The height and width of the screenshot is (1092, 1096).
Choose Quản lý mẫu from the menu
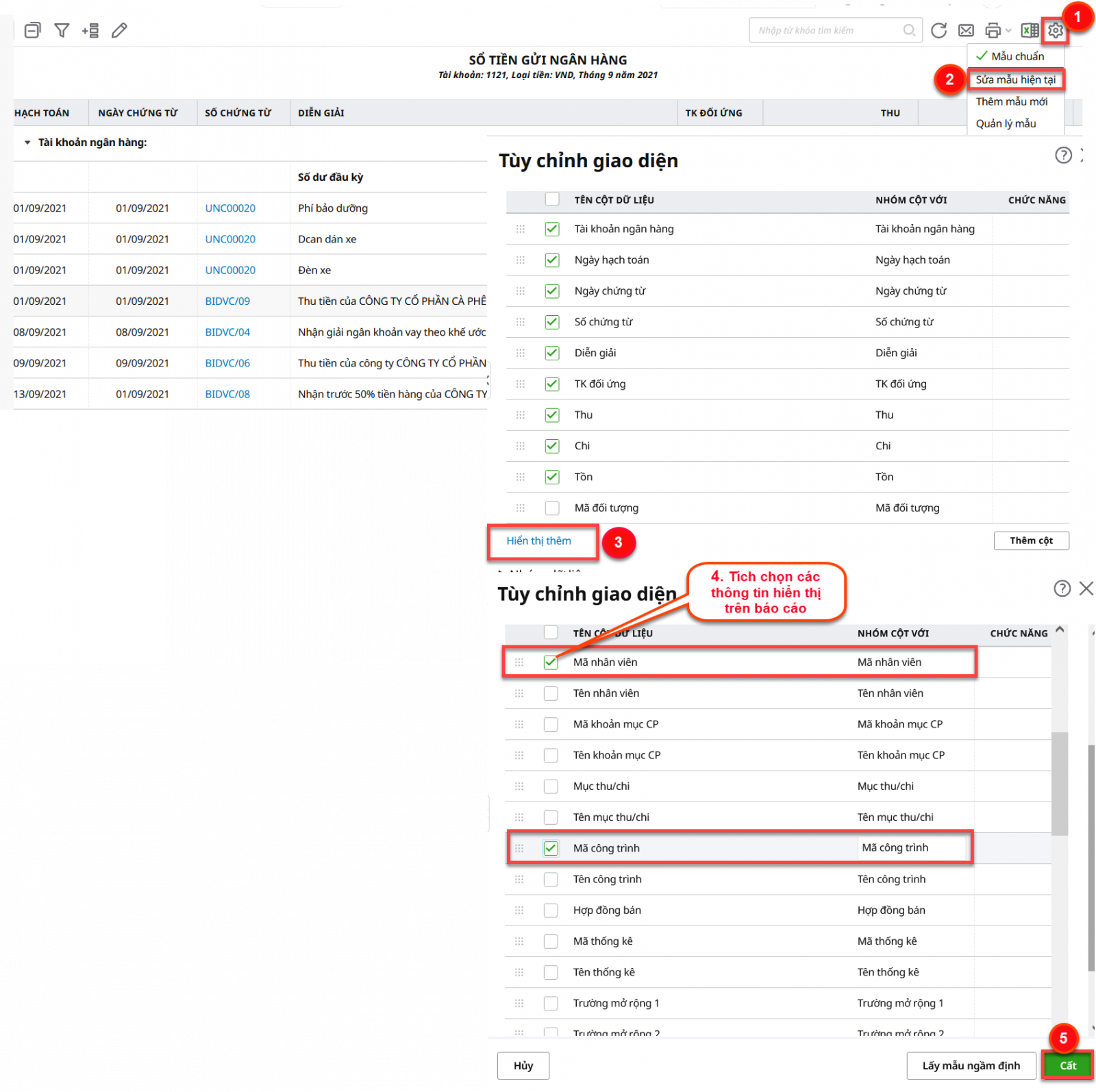click(x=1006, y=123)
